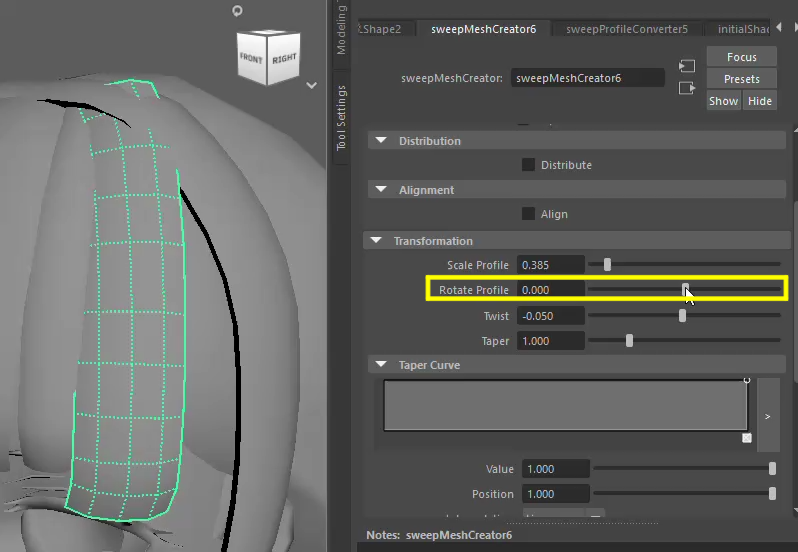Viewport: 798px width, 552px height.
Task: Collapse the Transformation section
Action: (376, 241)
